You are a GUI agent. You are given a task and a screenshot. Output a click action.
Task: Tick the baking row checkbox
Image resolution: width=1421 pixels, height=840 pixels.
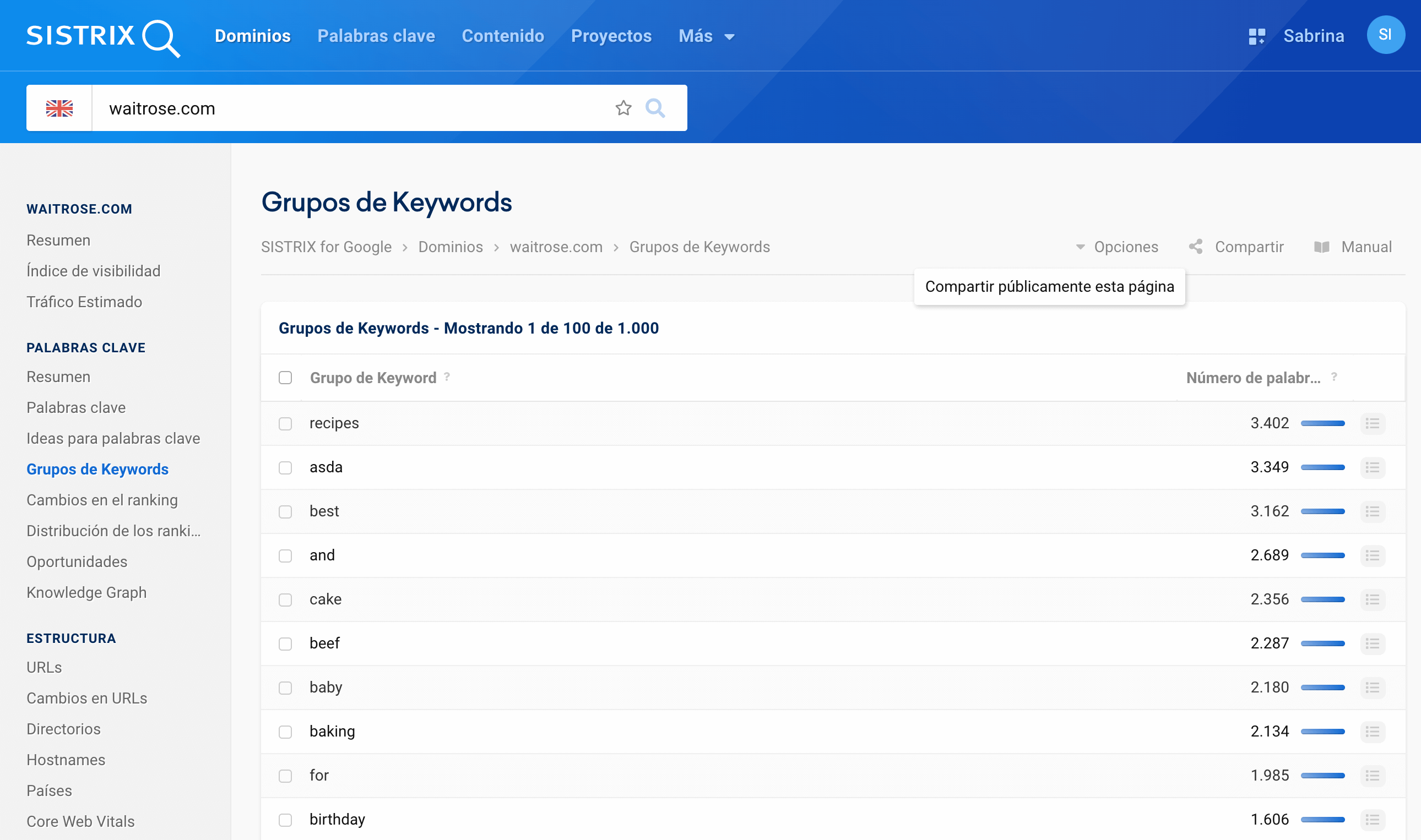pyautogui.click(x=285, y=732)
